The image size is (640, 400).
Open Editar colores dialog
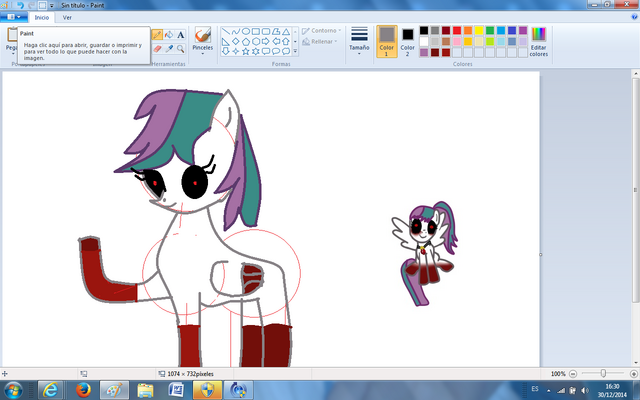(x=539, y=42)
